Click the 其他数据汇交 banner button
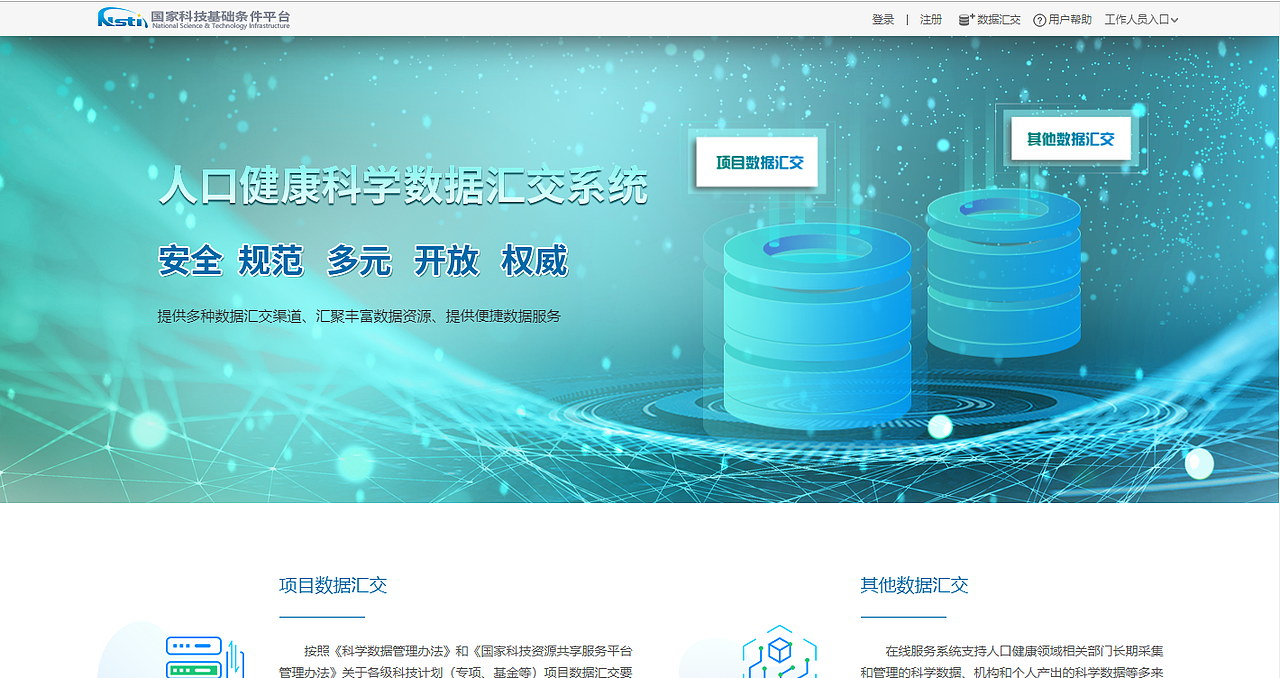 [1070, 139]
